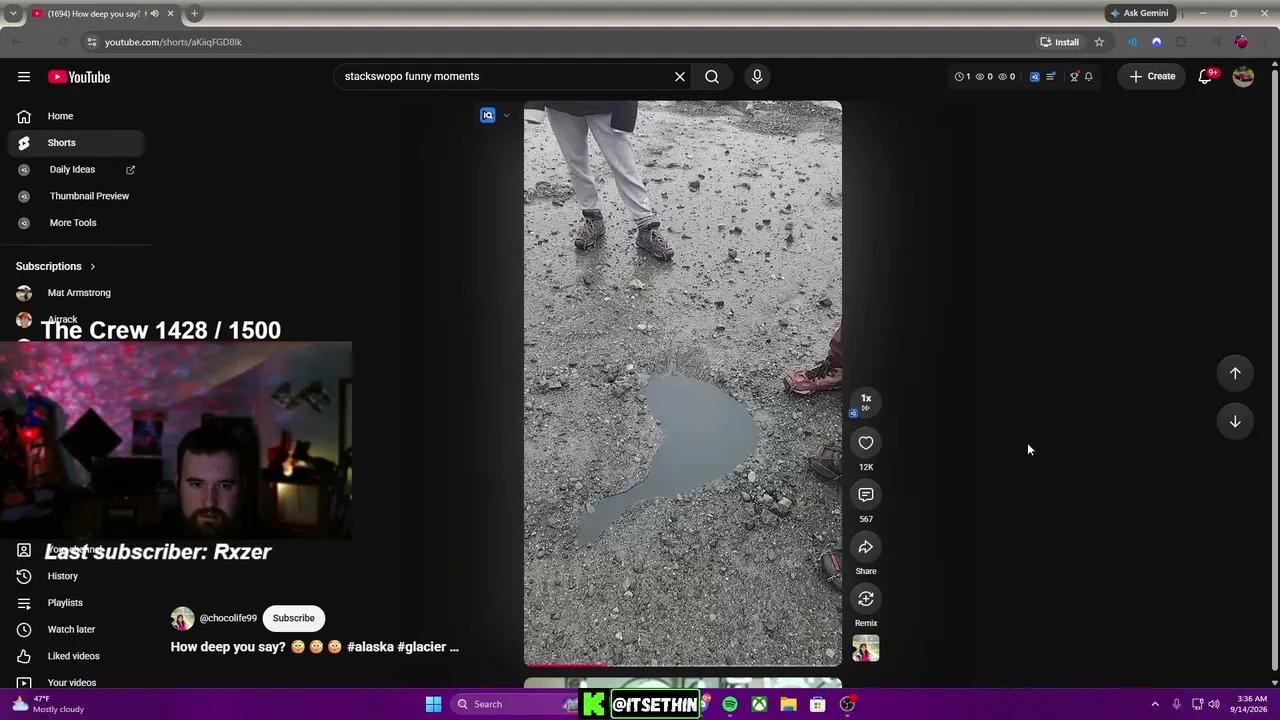1280x720 pixels.
Task: Click vidIQ clock stat showing 1
Action: pyautogui.click(x=962, y=76)
